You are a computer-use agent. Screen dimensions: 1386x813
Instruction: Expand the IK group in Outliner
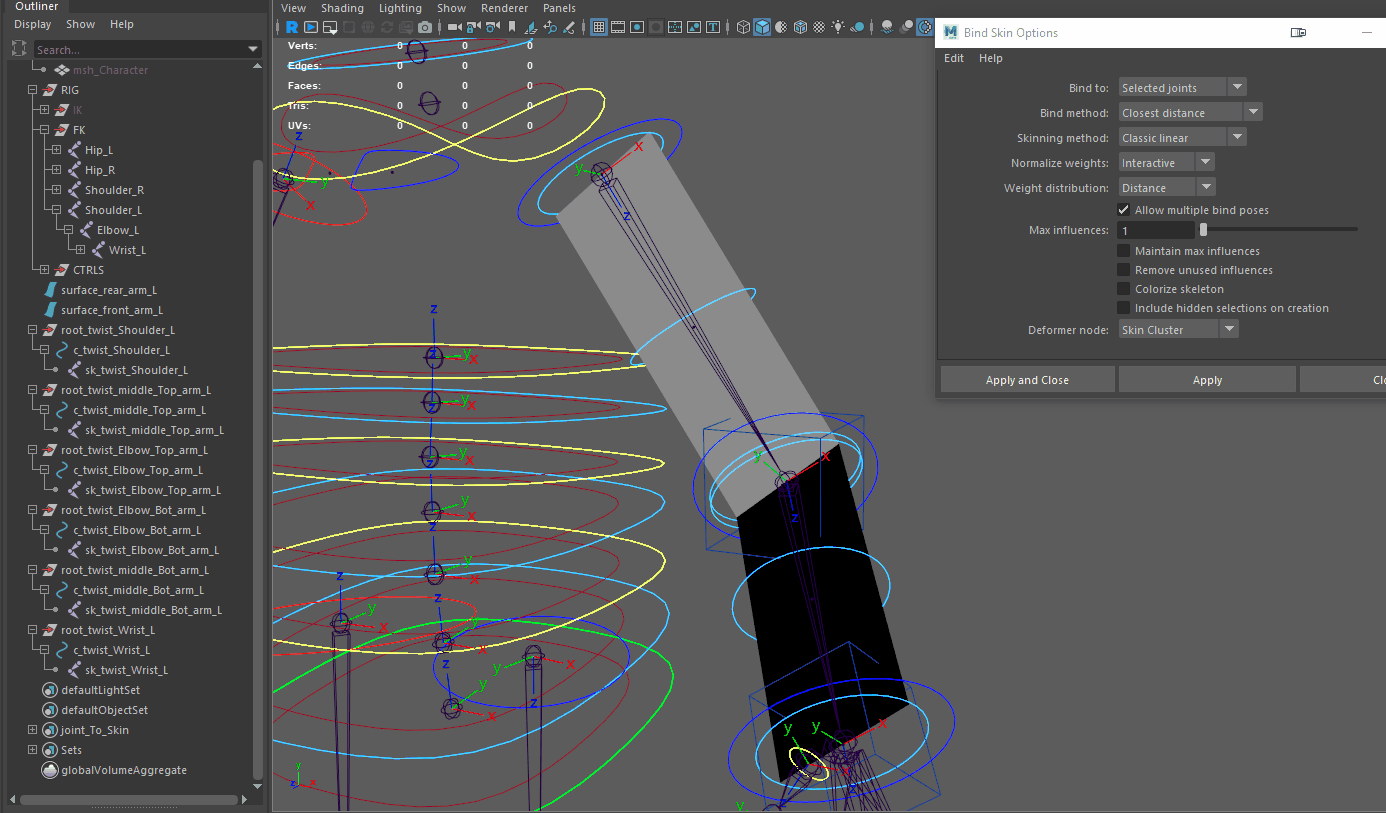44,110
